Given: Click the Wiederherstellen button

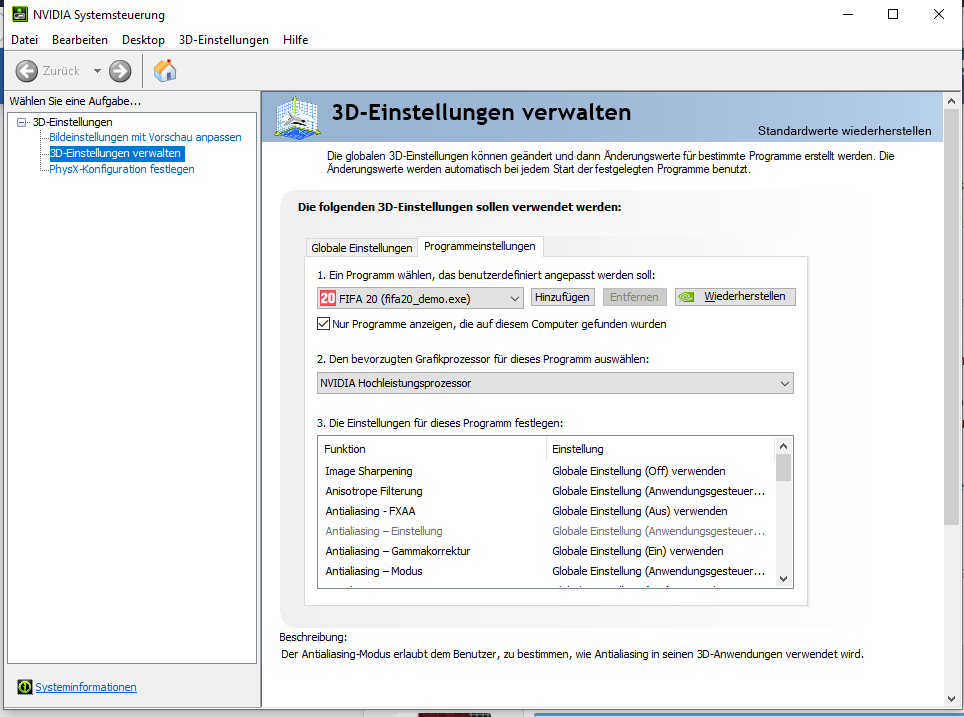Looking at the screenshot, I should pyautogui.click(x=735, y=297).
